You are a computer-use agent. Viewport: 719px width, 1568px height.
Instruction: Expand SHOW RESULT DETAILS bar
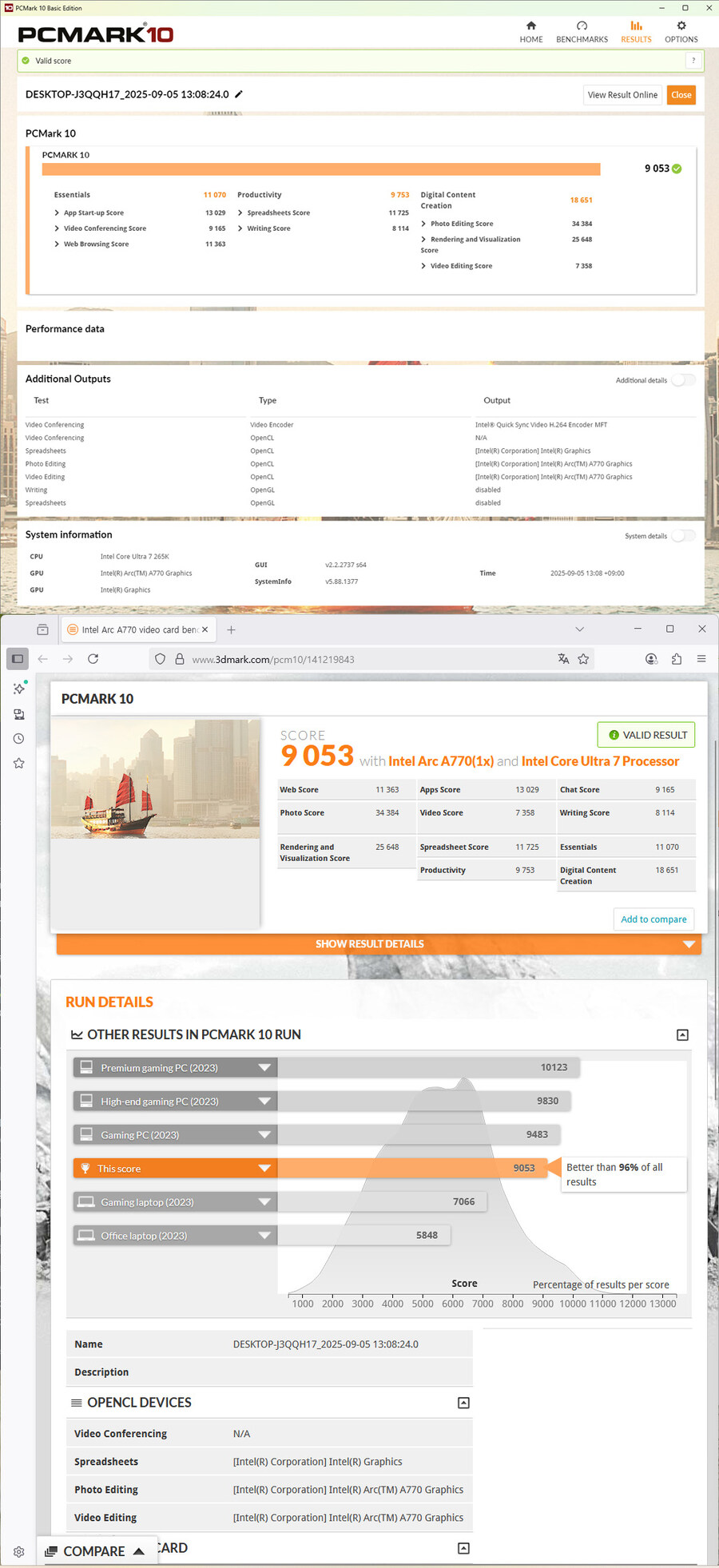[x=379, y=944]
